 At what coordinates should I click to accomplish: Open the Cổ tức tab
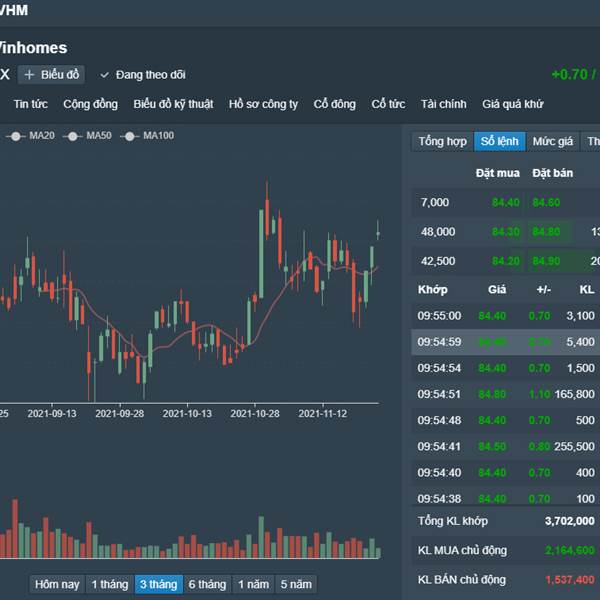pos(388,104)
